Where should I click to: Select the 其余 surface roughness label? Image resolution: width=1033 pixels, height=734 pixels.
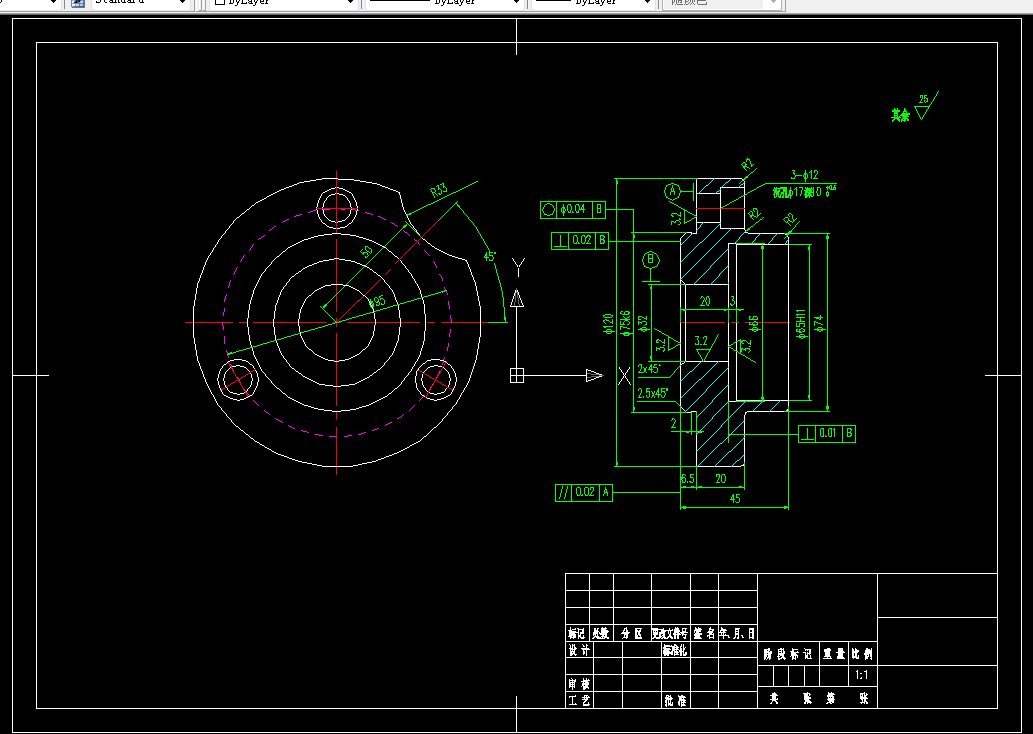[x=901, y=115]
